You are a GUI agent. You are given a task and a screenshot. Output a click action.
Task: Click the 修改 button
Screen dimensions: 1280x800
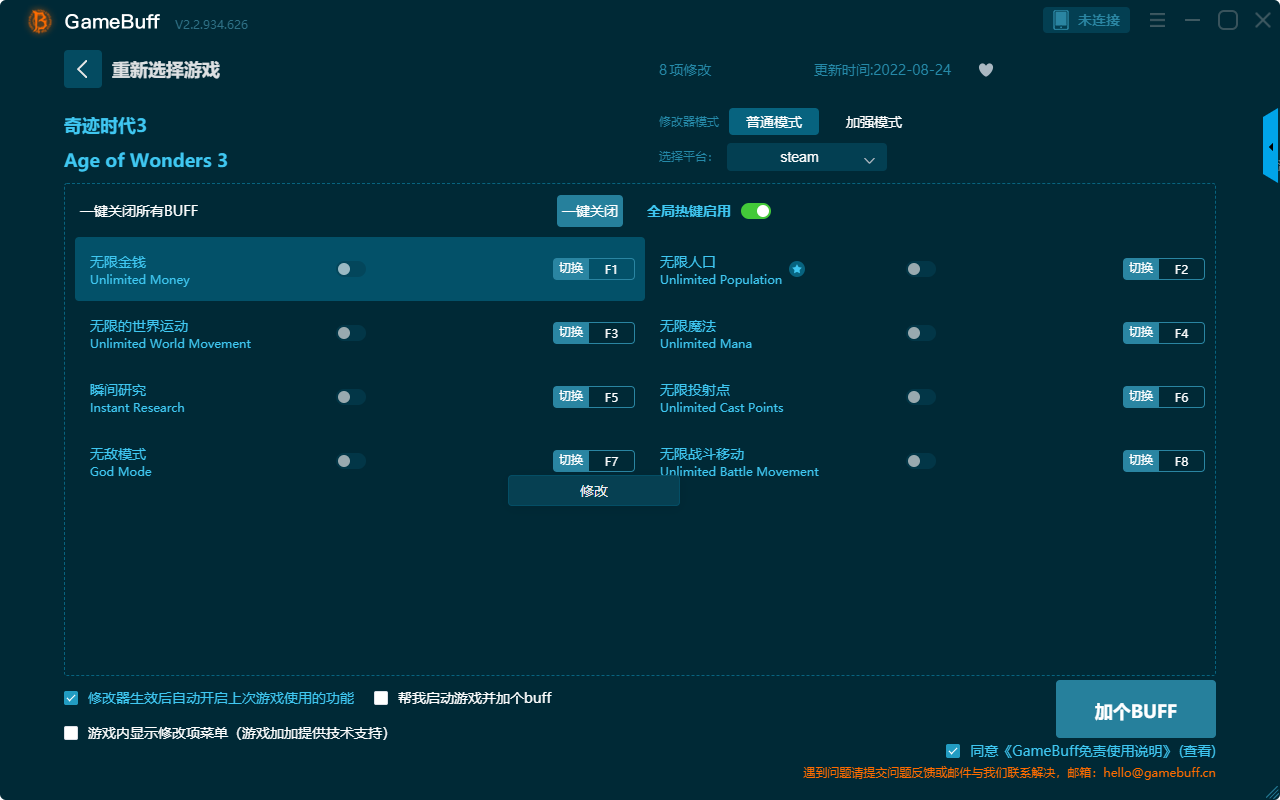click(594, 491)
